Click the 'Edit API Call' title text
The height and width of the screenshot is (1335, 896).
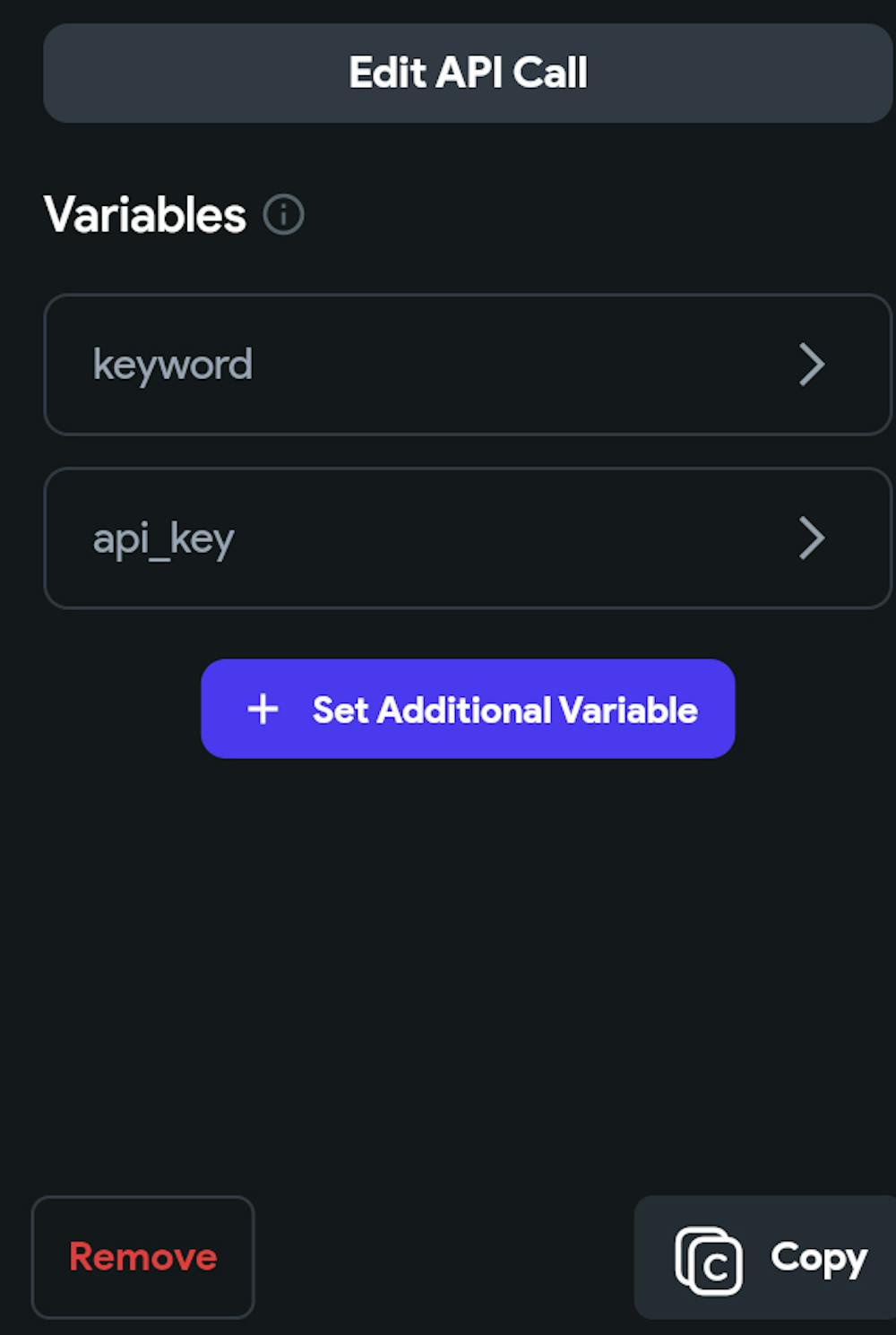468,73
